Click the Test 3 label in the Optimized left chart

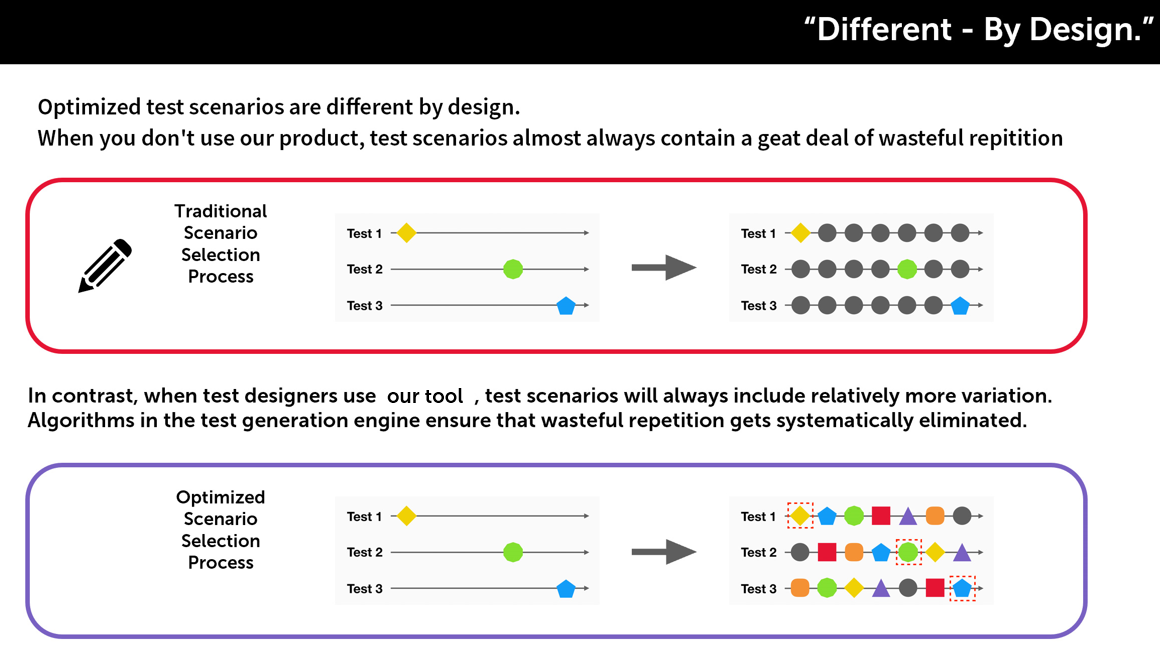[365, 589]
